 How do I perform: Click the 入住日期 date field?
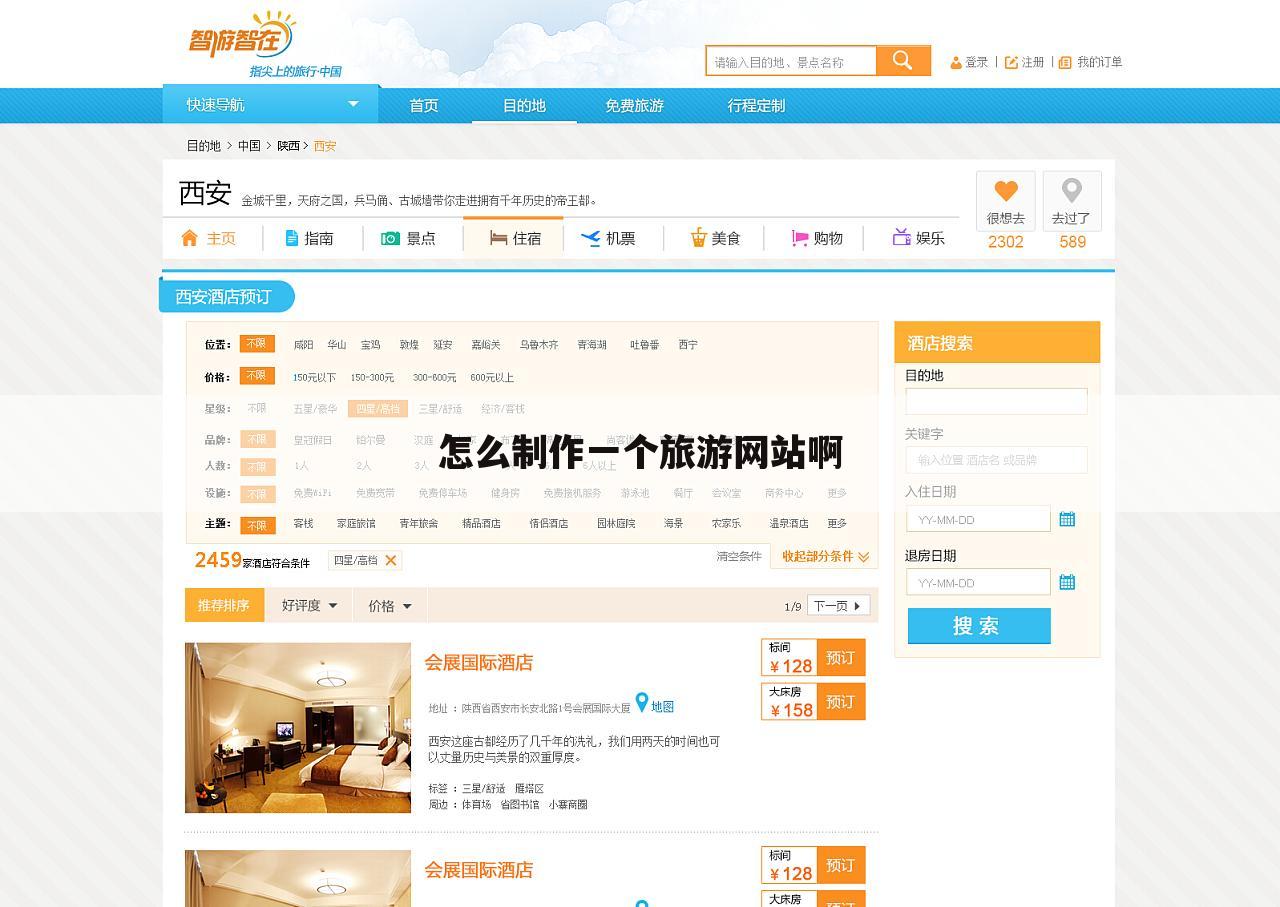pyautogui.click(x=978, y=519)
